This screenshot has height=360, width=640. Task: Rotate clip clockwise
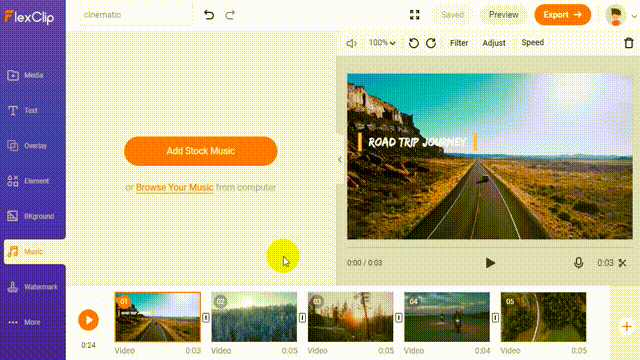pyautogui.click(x=431, y=43)
